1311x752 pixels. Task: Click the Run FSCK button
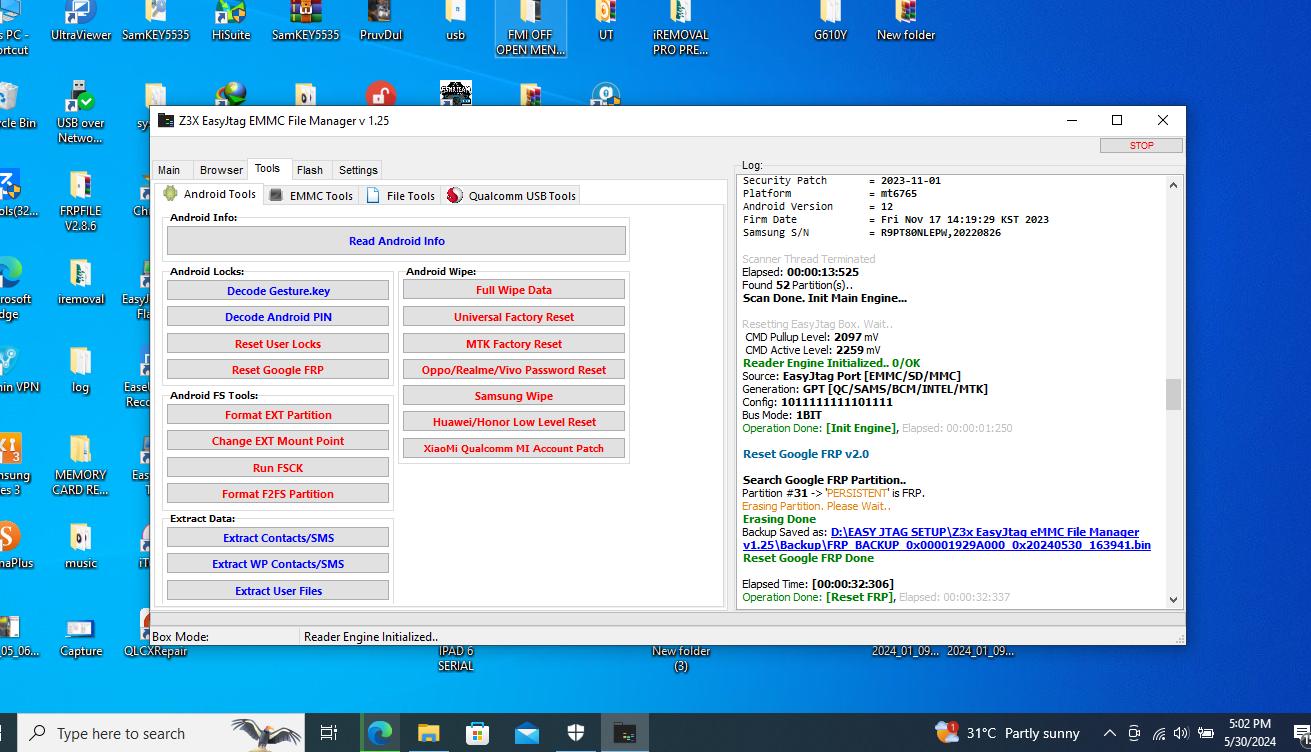coord(278,468)
